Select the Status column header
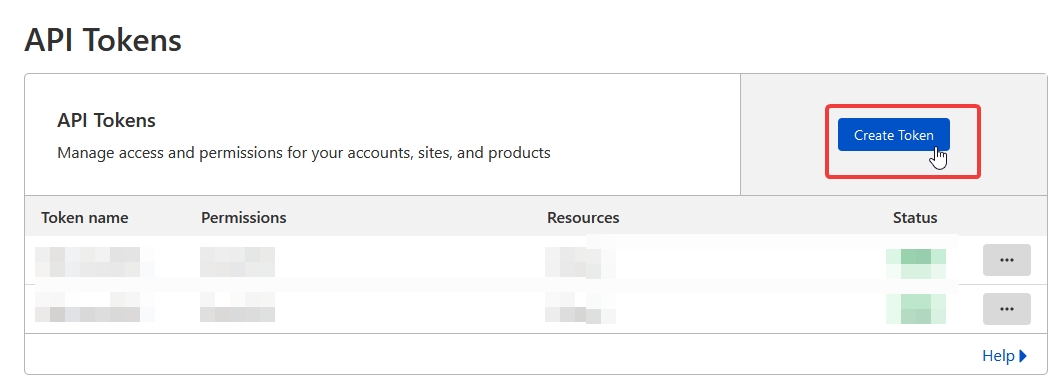This screenshot has height=384, width=1058. point(915,218)
